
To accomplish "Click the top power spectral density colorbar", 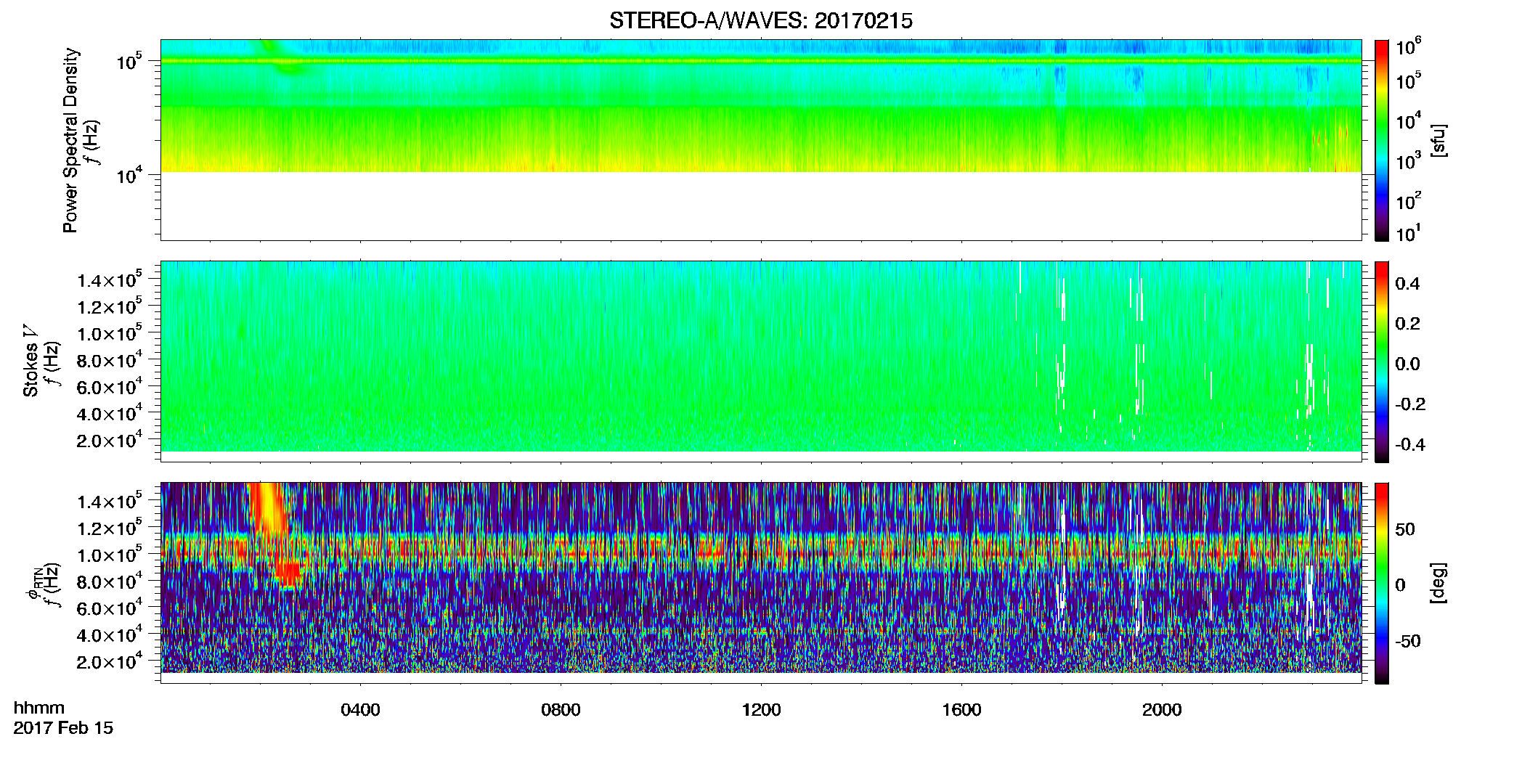I will 1382,140.
